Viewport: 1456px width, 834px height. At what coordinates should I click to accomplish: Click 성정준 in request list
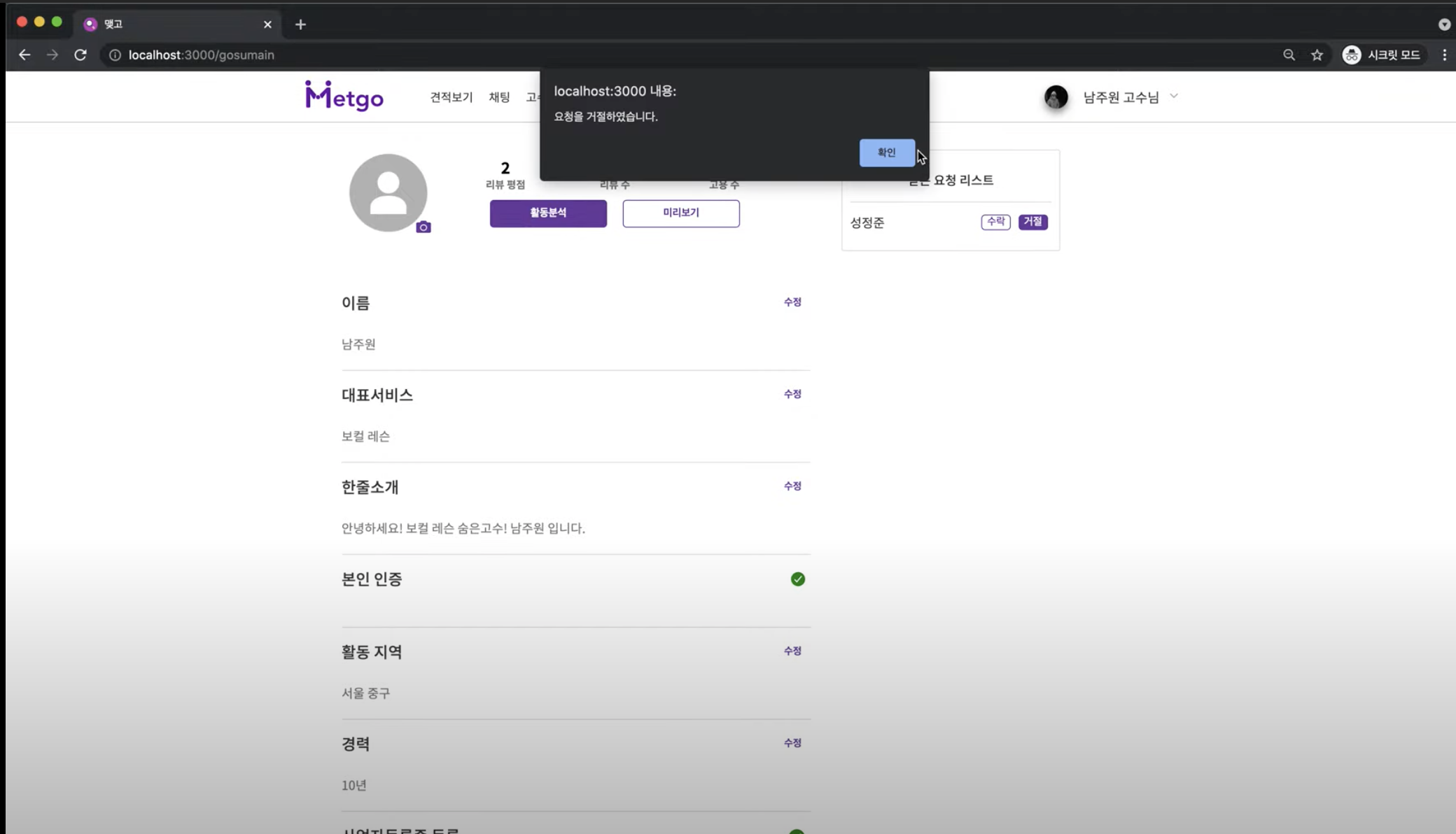867,222
